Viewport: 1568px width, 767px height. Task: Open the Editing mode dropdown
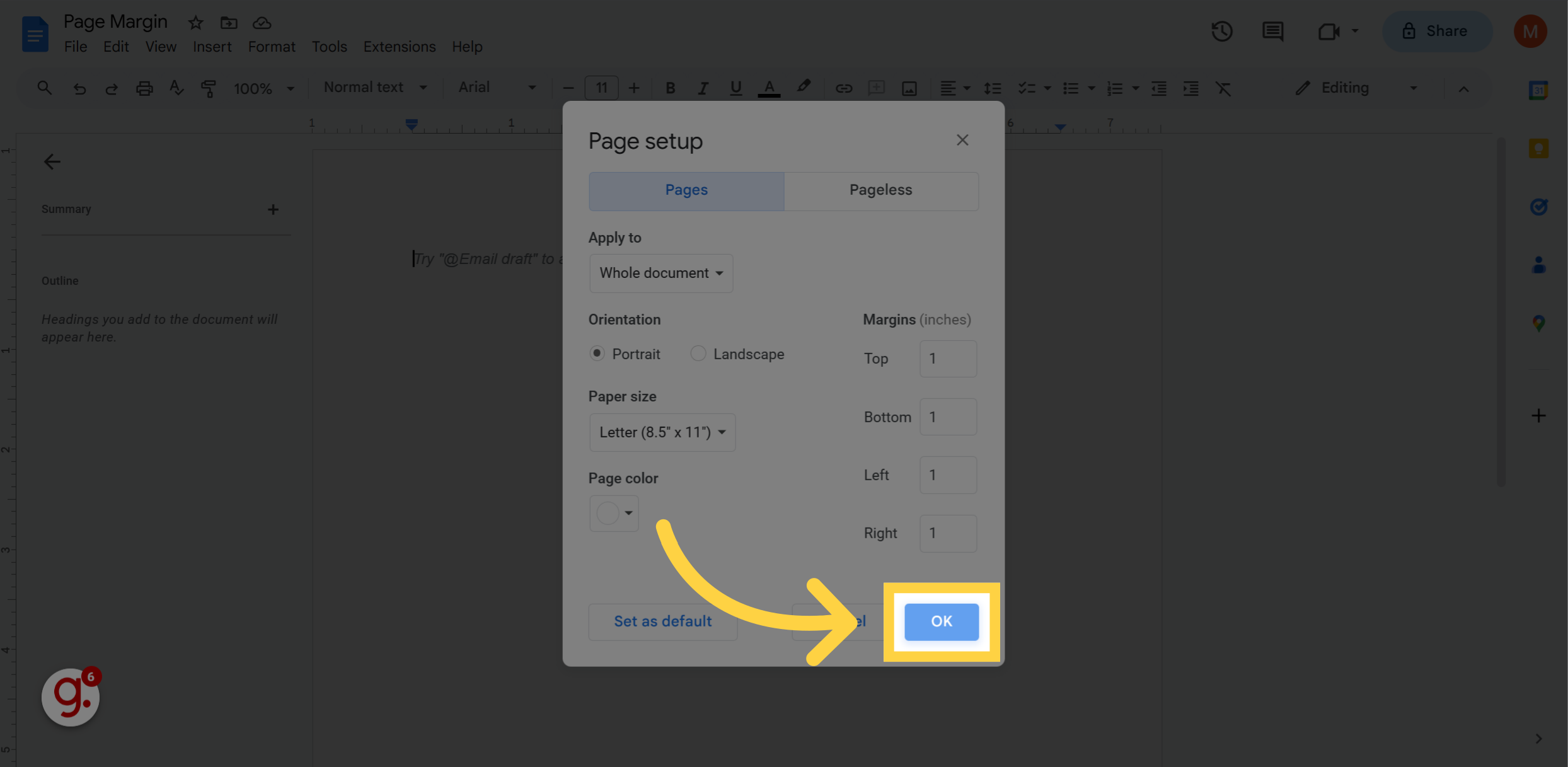(x=1356, y=88)
